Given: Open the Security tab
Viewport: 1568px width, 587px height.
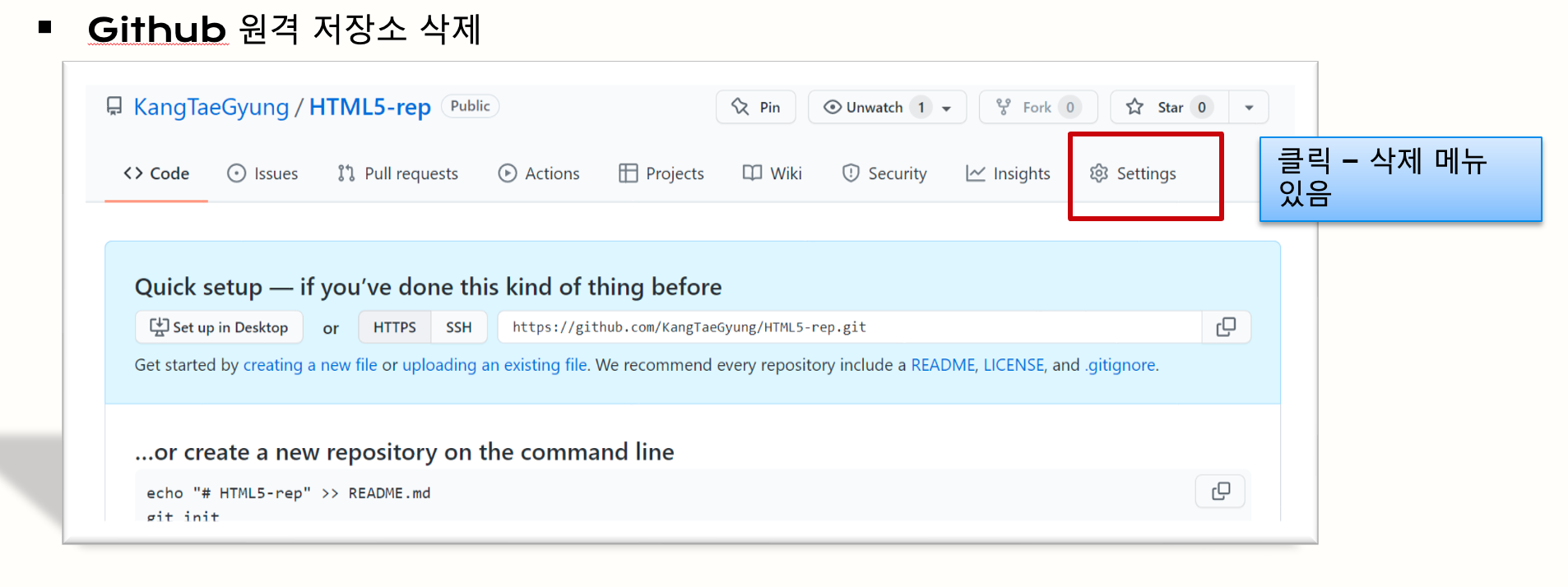Looking at the screenshot, I should click(884, 173).
